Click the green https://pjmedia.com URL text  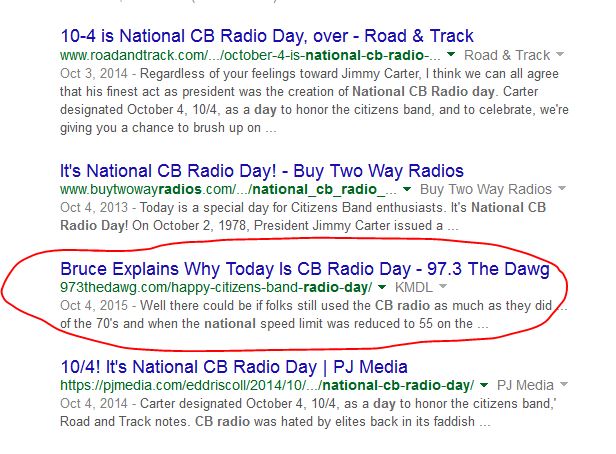(267, 385)
